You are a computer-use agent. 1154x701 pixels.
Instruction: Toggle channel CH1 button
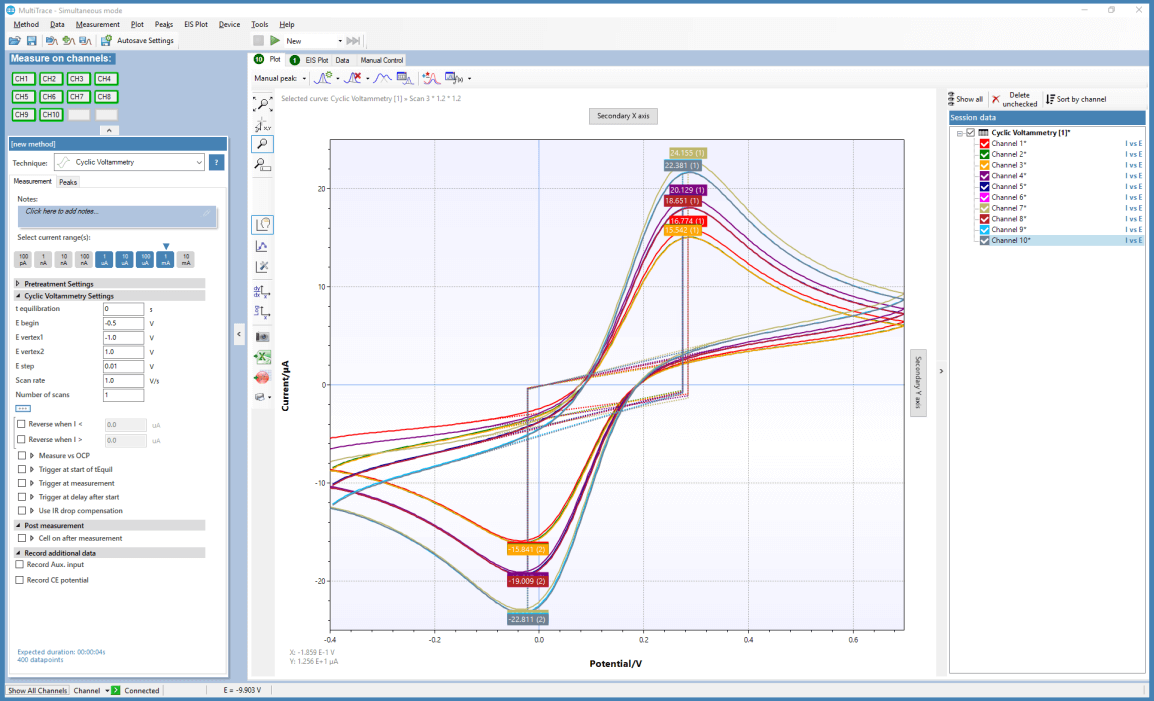tap(22, 79)
